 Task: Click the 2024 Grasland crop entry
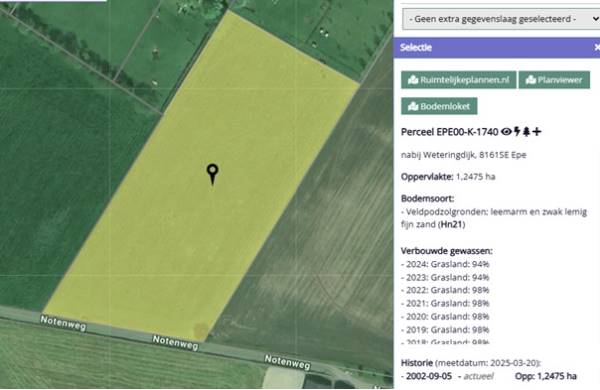[x=445, y=264]
